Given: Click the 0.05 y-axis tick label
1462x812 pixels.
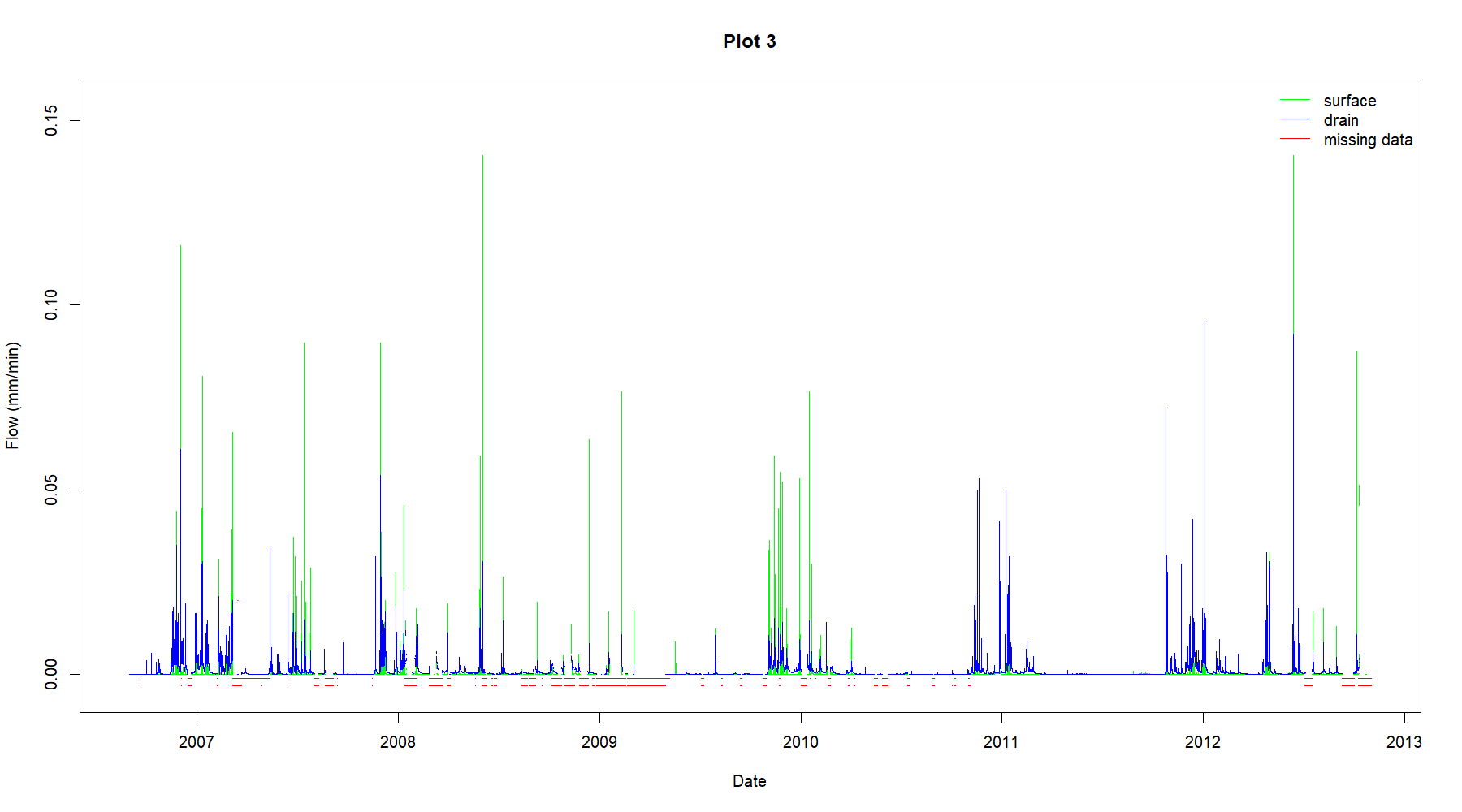Looking at the screenshot, I should point(51,490).
